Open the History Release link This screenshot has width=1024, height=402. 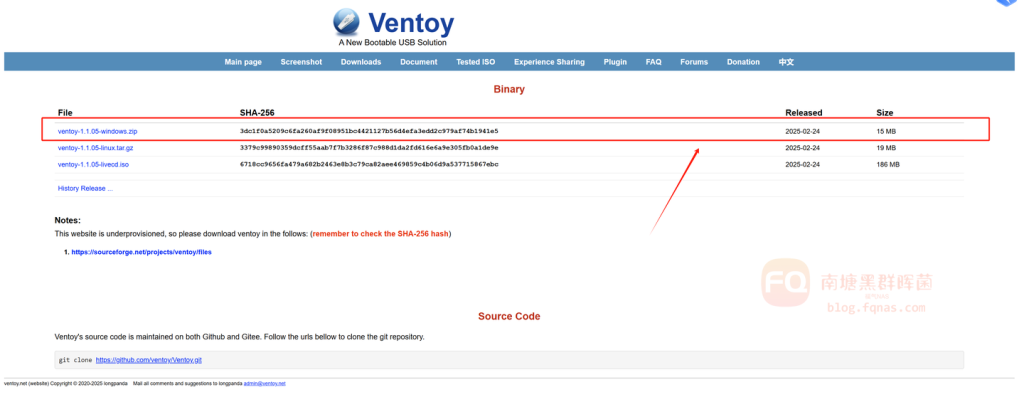point(85,188)
